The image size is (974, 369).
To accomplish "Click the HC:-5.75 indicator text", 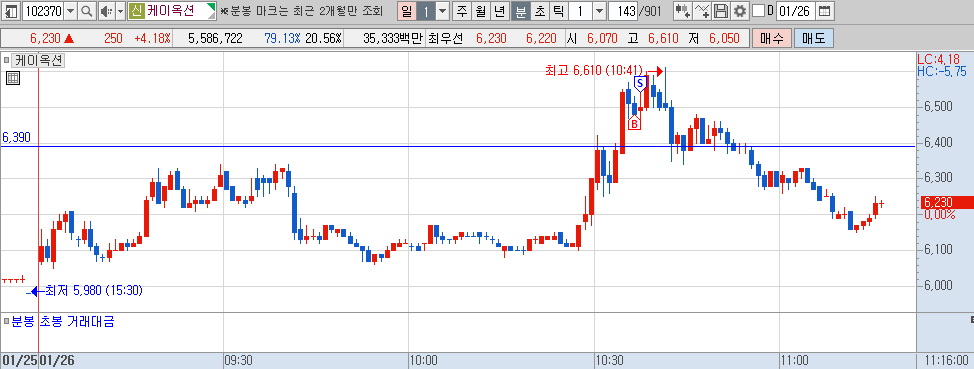I will pos(942,71).
